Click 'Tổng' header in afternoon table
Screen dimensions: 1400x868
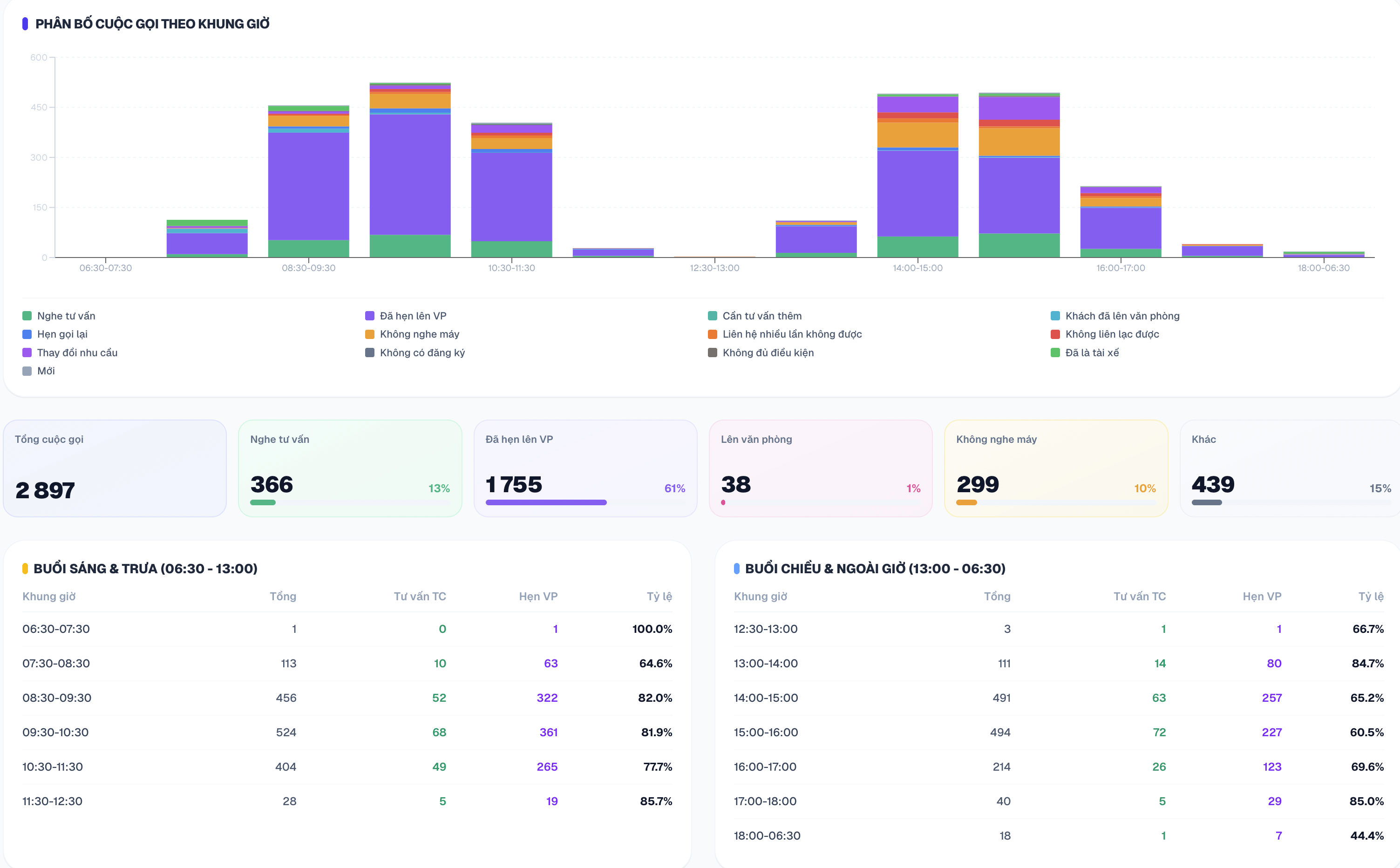pos(997,597)
